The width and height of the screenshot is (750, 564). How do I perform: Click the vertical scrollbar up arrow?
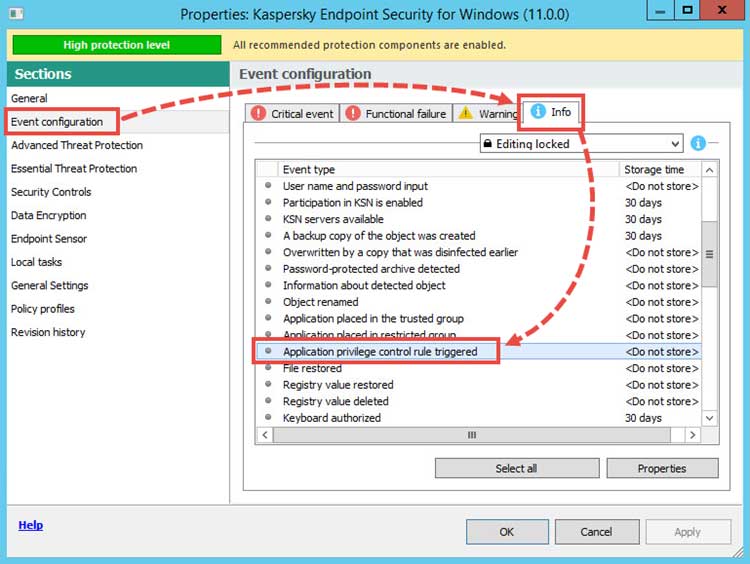710,170
